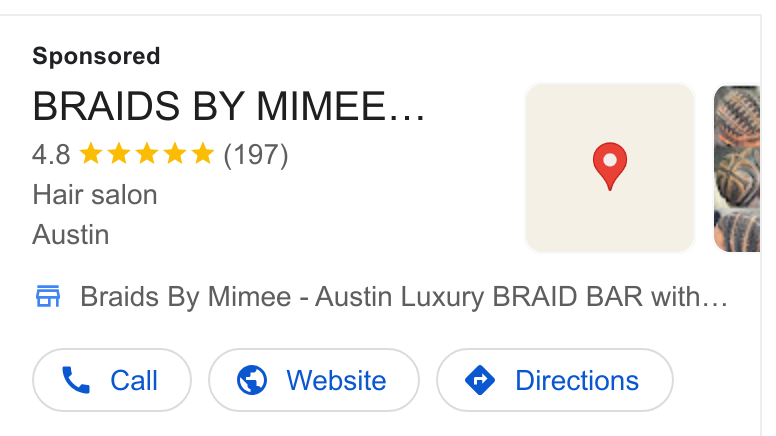This screenshot has height=436, width=776.
Task: Click the blue storefront icon
Action: (48, 296)
